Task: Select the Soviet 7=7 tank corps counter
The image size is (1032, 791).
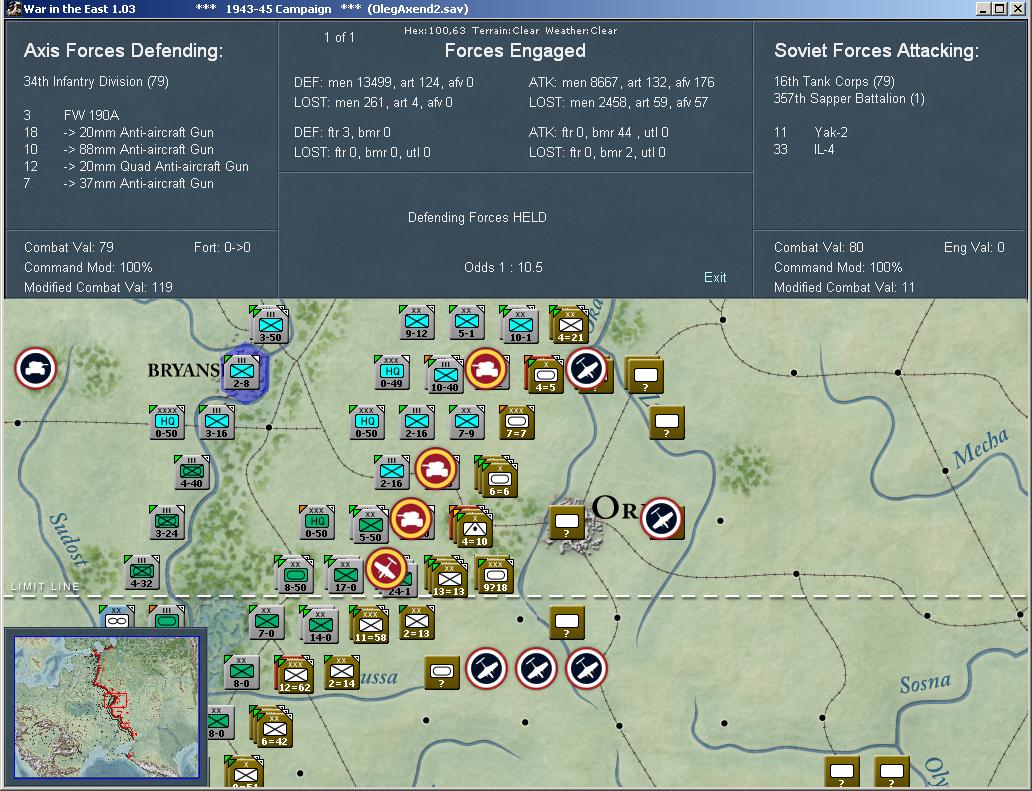Action: pos(517,422)
